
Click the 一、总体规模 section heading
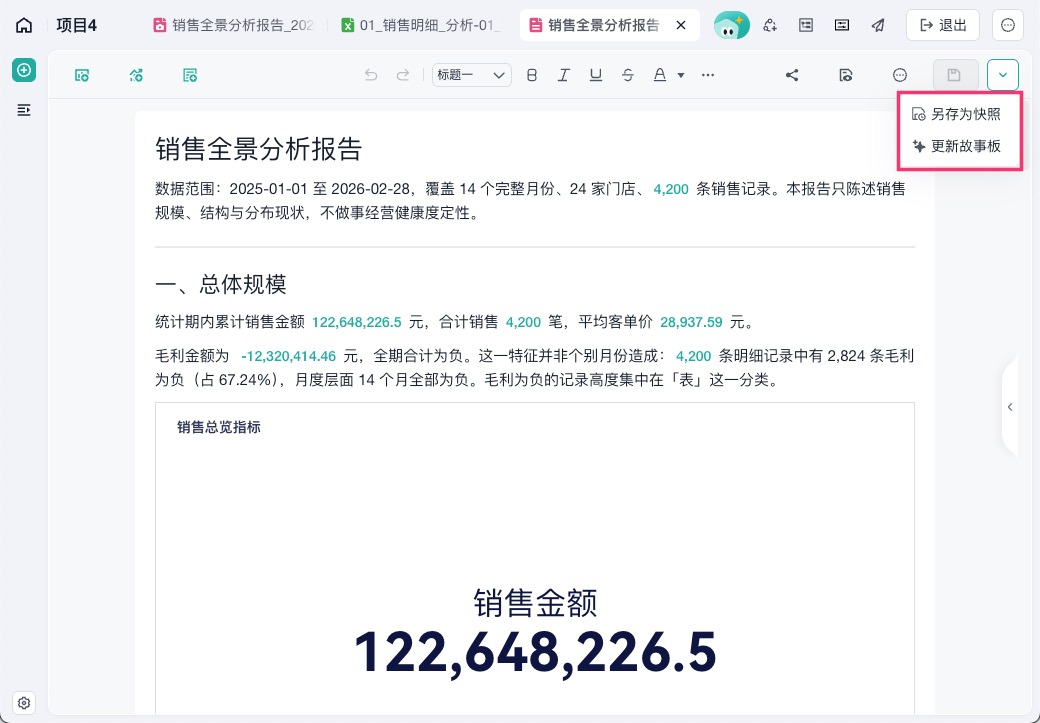tap(221, 285)
